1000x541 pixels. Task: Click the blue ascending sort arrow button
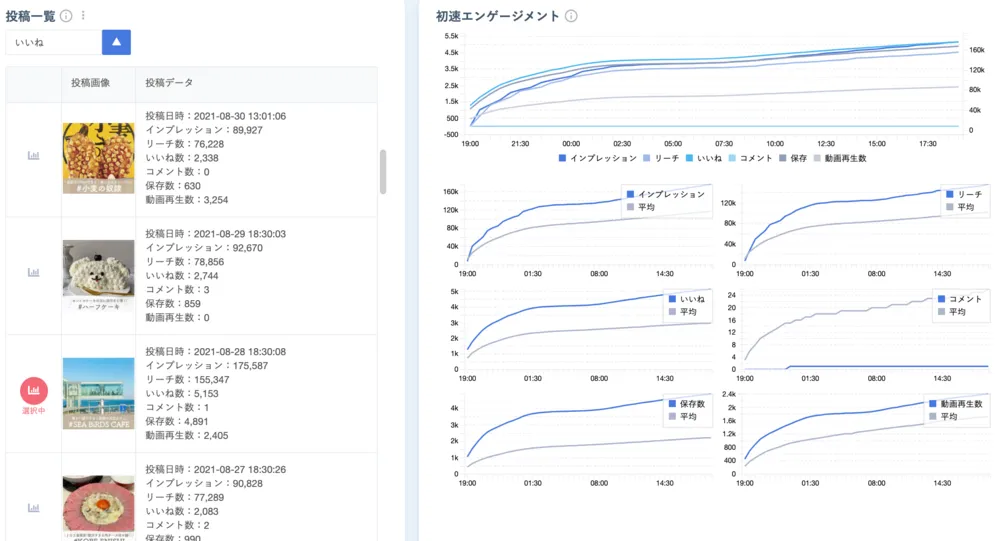click(x=116, y=42)
